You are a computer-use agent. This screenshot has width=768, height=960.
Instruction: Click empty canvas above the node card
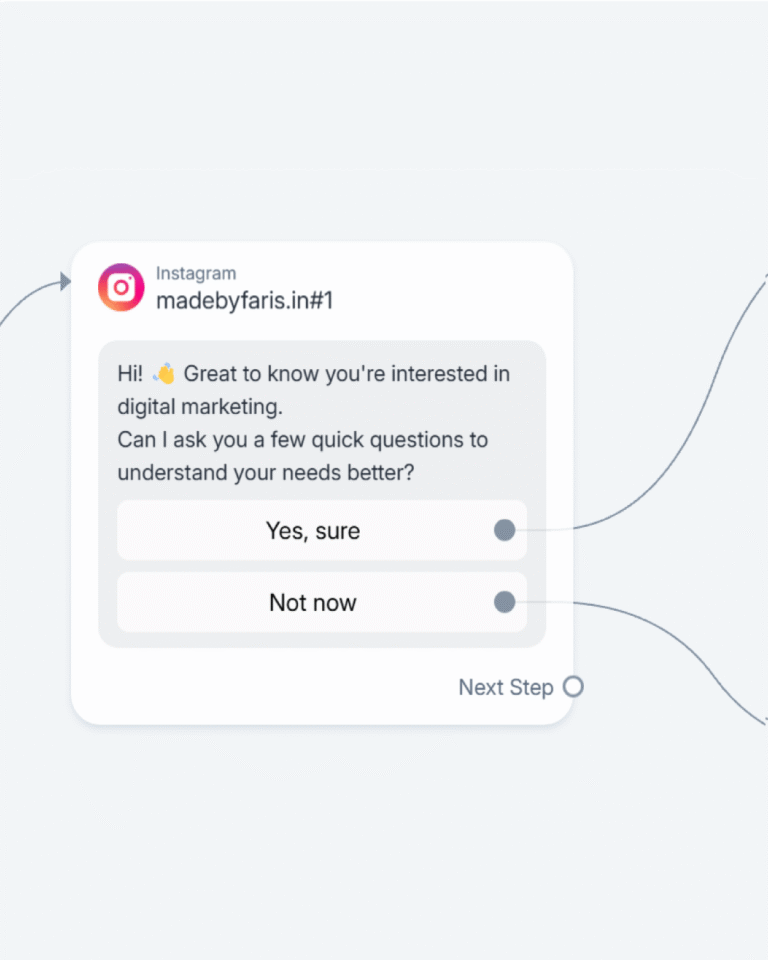pos(320,120)
